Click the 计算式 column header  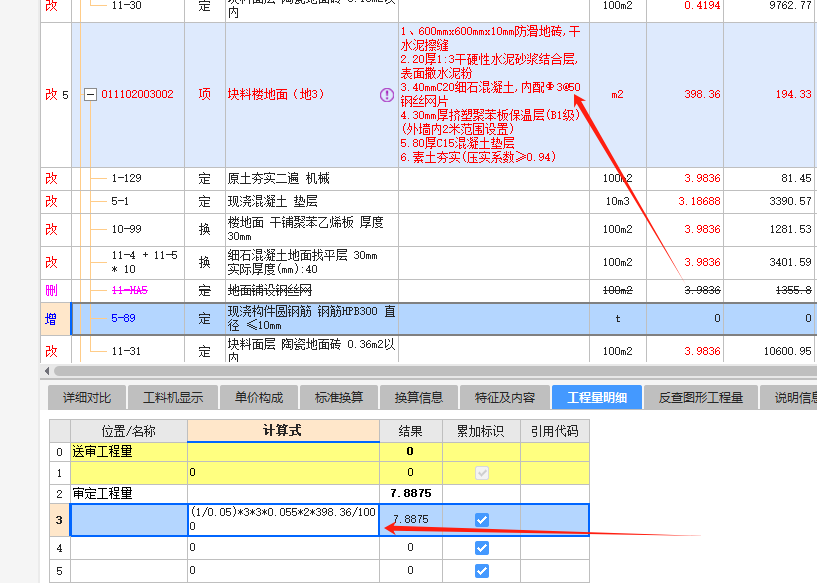(x=283, y=431)
